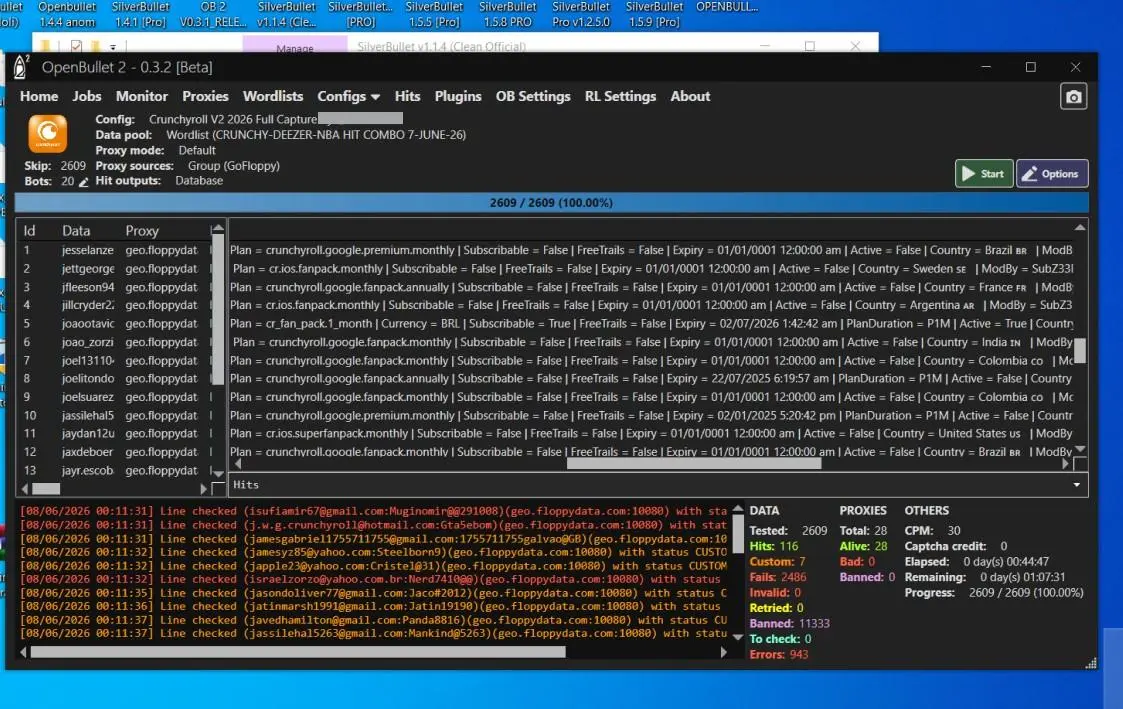Click right arrow of log panel horizontal scrollbar
The width and height of the screenshot is (1123, 709).
coord(723,652)
